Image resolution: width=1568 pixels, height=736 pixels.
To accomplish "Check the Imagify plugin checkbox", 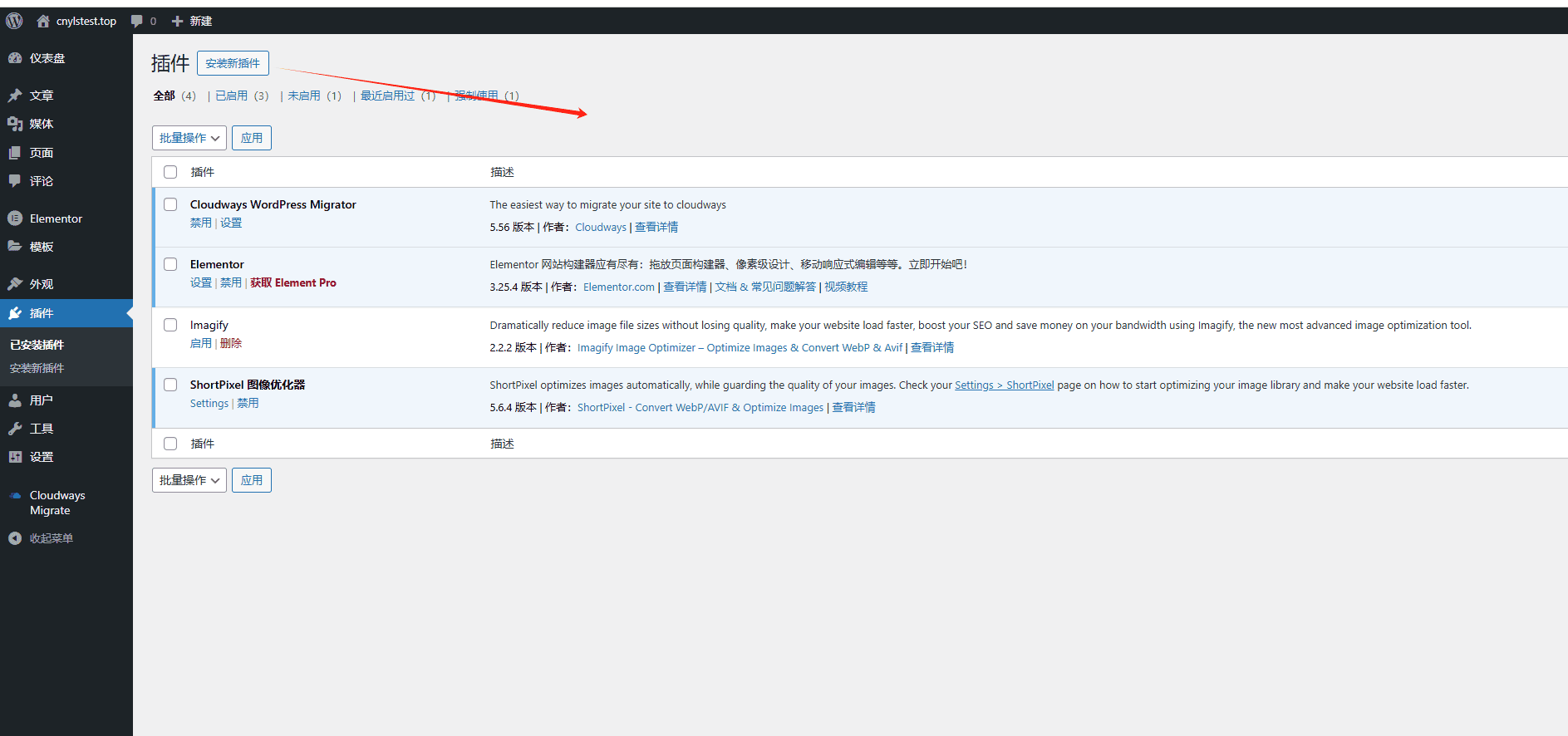I will 170,325.
